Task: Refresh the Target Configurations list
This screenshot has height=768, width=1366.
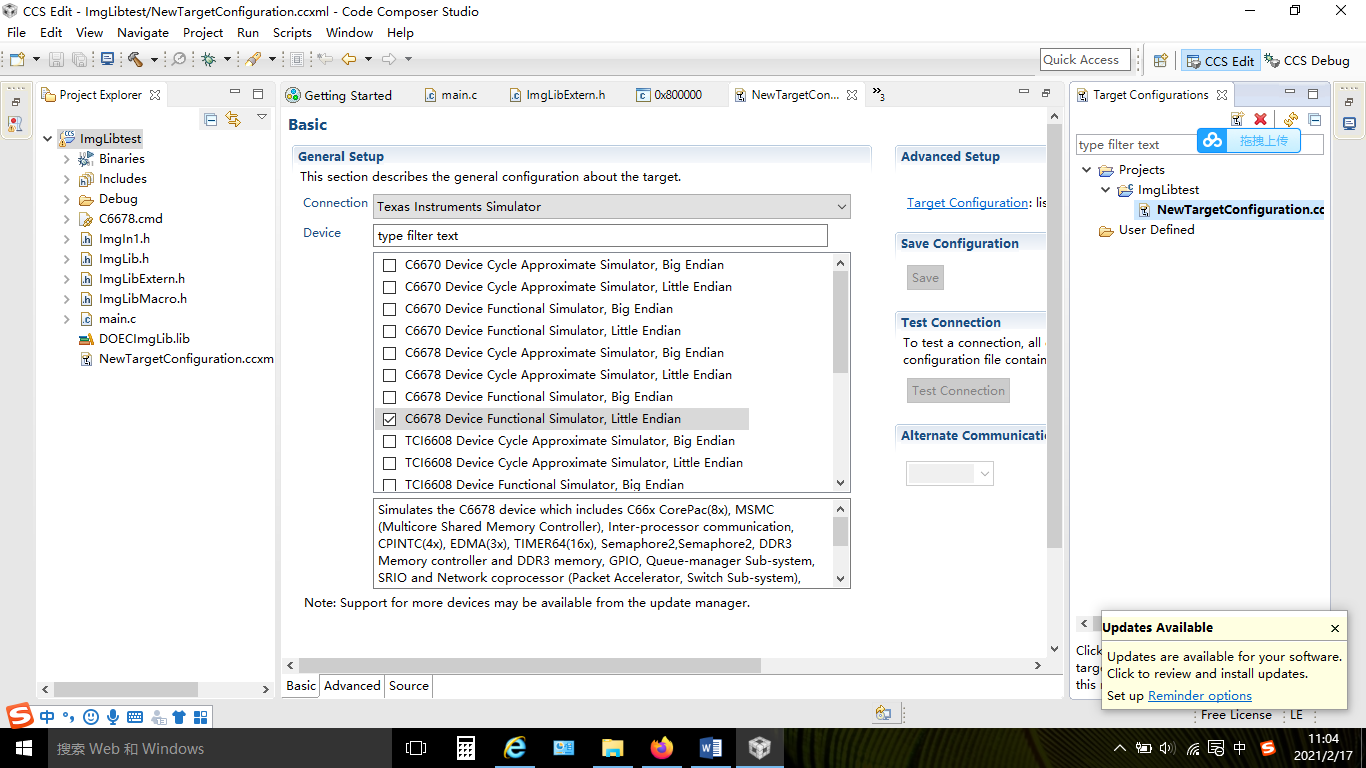Action: coord(1291,119)
